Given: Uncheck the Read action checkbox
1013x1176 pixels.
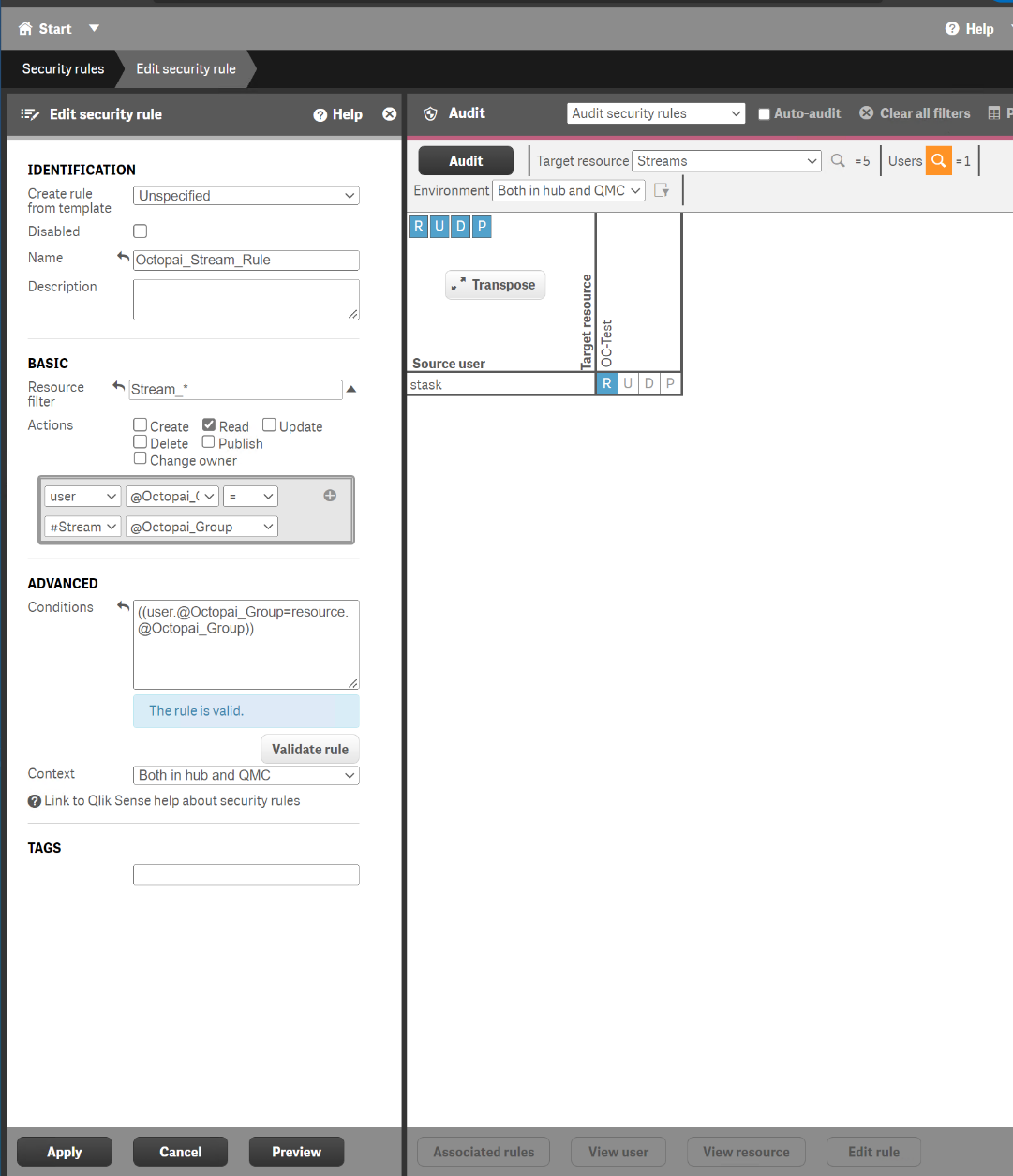Looking at the screenshot, I should pyautogui.click(x=209, y=425).
